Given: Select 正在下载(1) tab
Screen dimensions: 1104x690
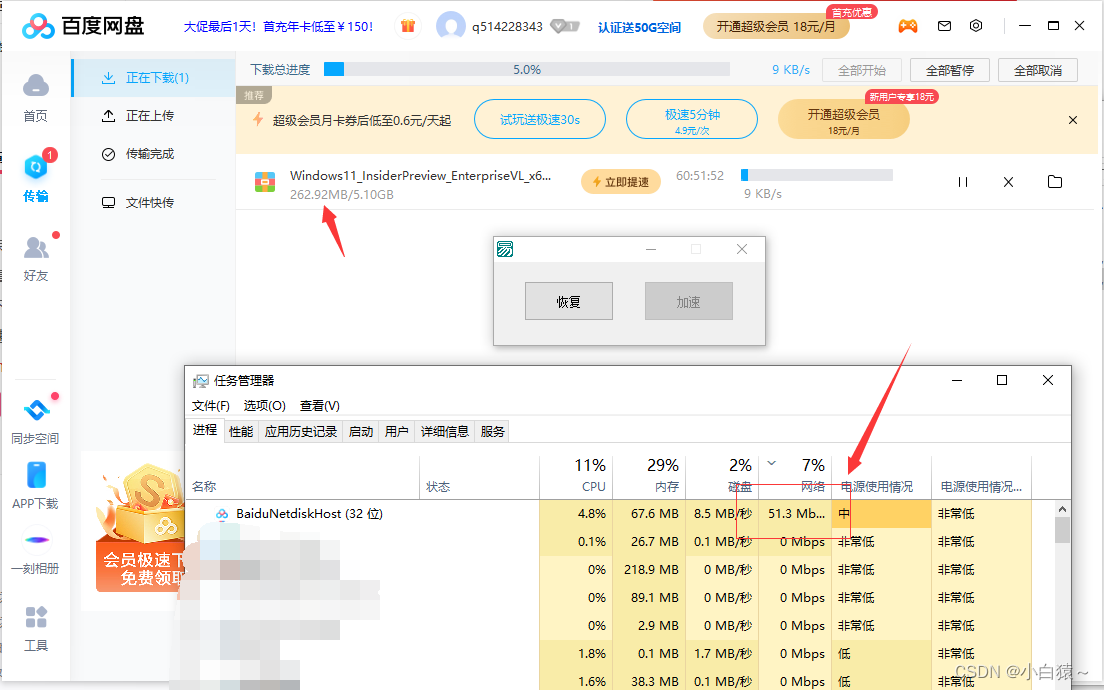Looking at the screenshot, I should point(154,78).
